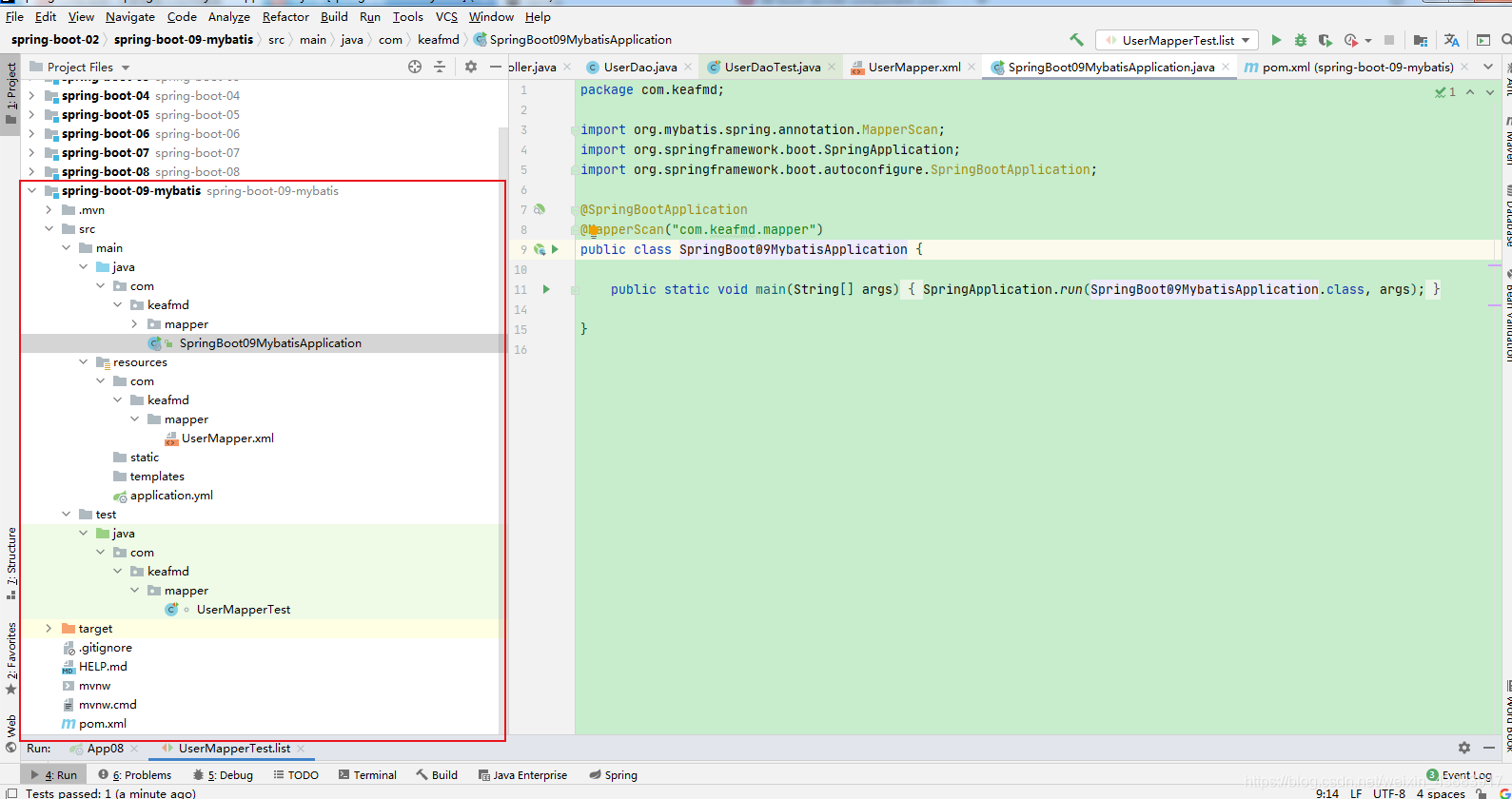
Task: Click inspection checkmark indicator in editor
Action: tap(1445, 92)
